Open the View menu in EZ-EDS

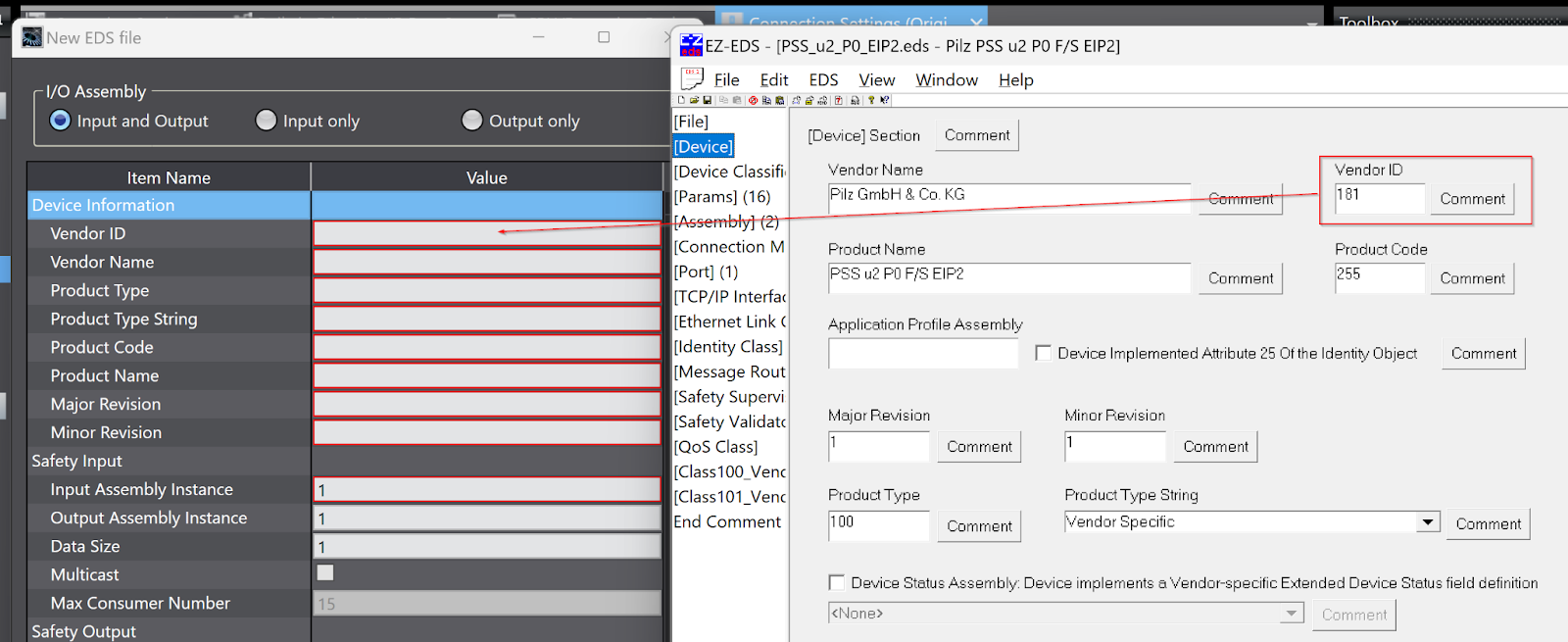point(876,79)
